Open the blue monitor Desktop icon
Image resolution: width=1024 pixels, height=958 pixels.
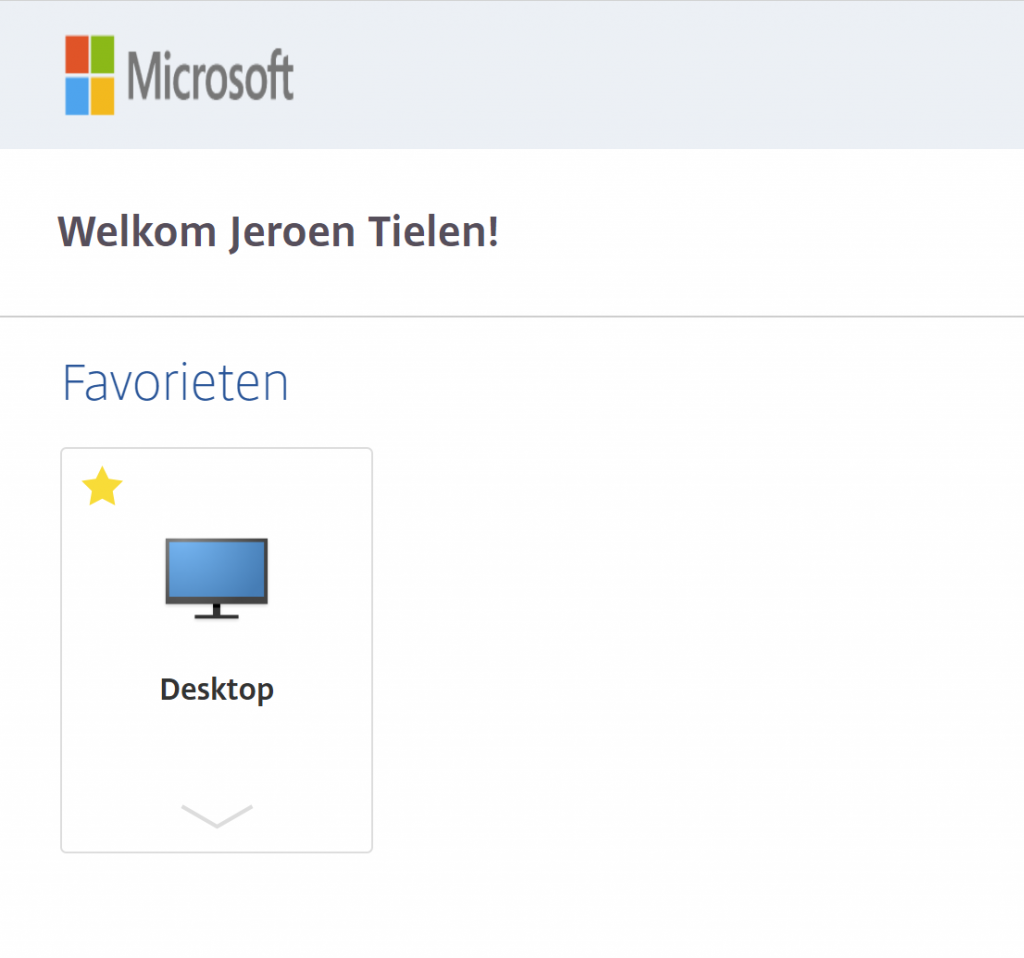(216, 579)
